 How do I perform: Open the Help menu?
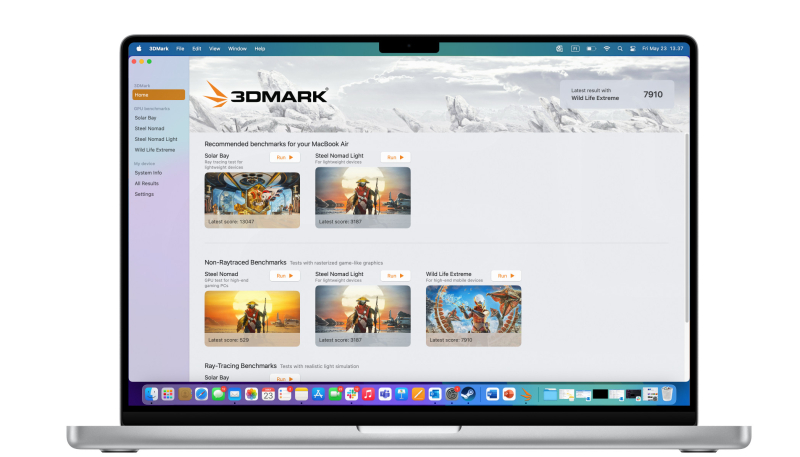tap(260, 48)
